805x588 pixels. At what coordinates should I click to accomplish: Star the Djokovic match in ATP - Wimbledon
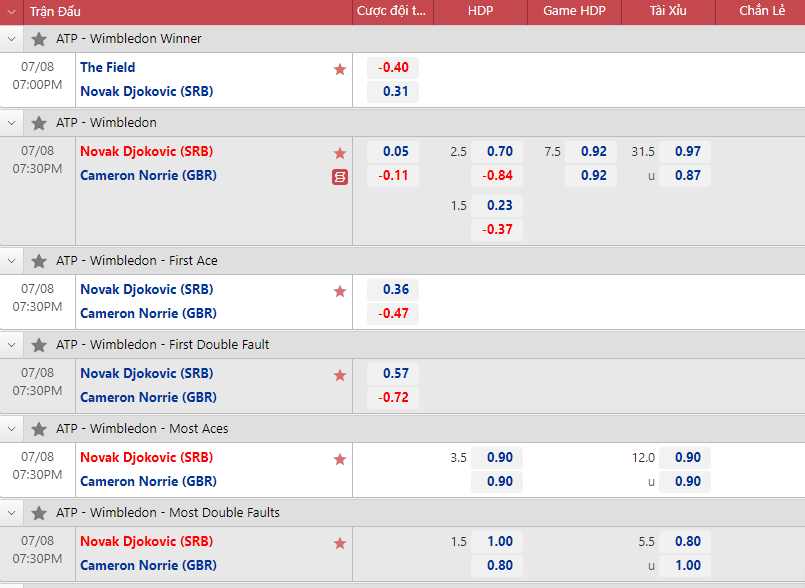(x=340, y=153)
